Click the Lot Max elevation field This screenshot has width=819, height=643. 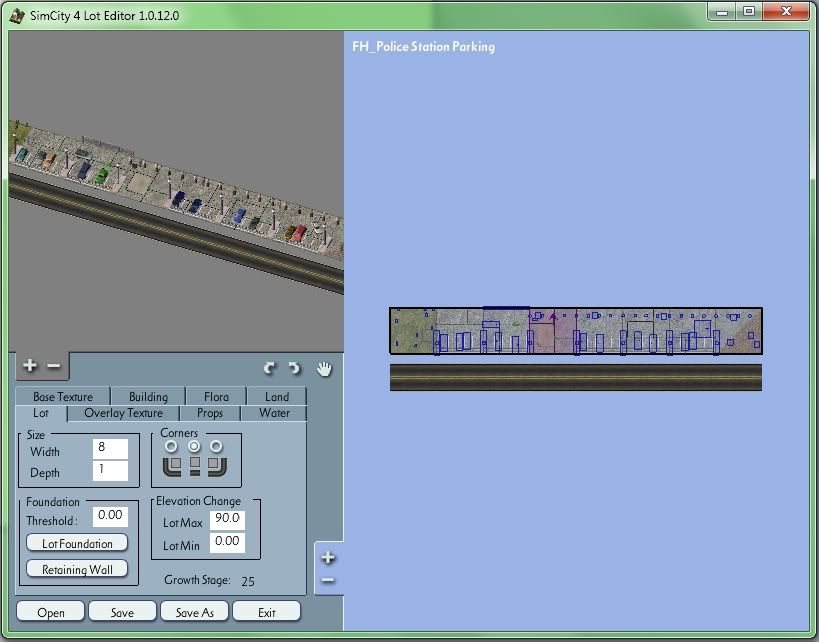pyautogui.click(x=227, y=520)
